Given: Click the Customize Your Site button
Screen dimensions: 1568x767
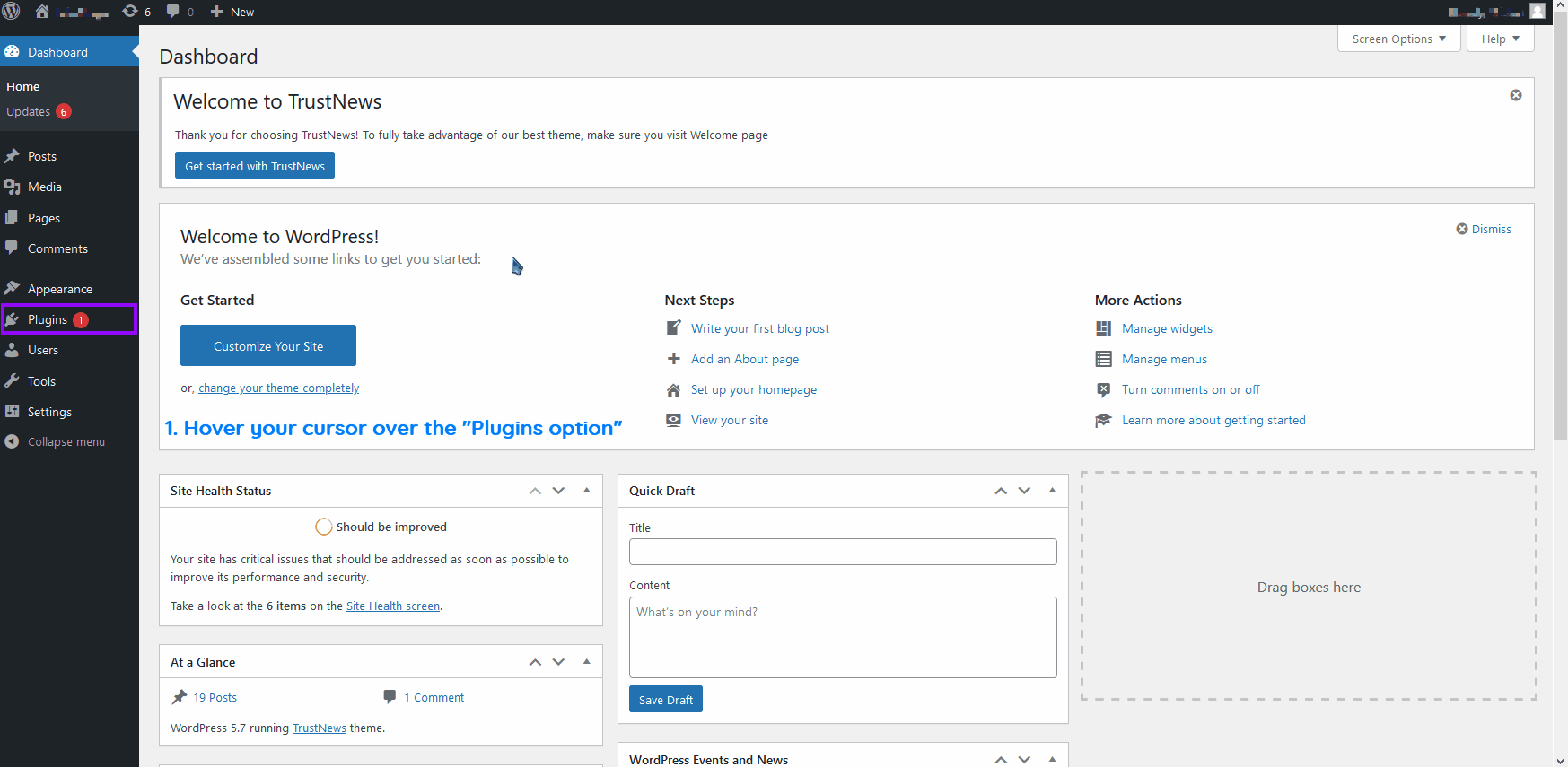Looking at the screenshot, I should pos(268,346).
